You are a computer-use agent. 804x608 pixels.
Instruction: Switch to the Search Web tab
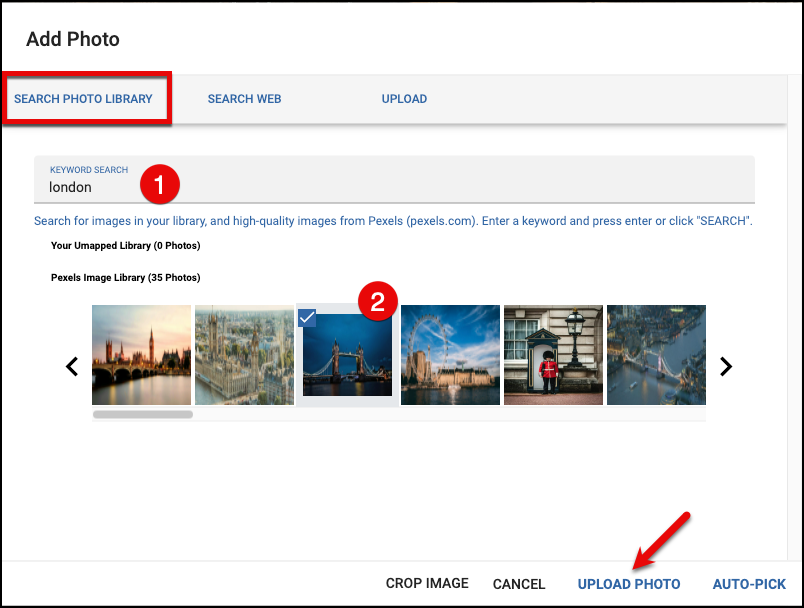point(244,98)
